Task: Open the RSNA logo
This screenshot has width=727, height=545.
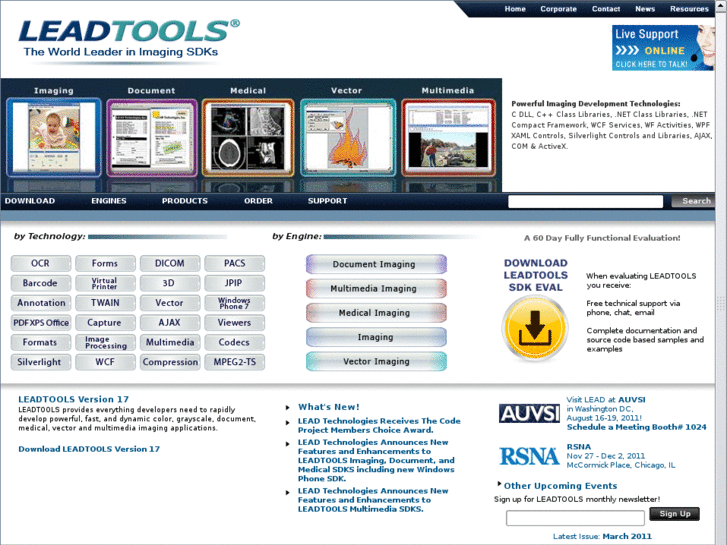Action: (x=529, y=456)
